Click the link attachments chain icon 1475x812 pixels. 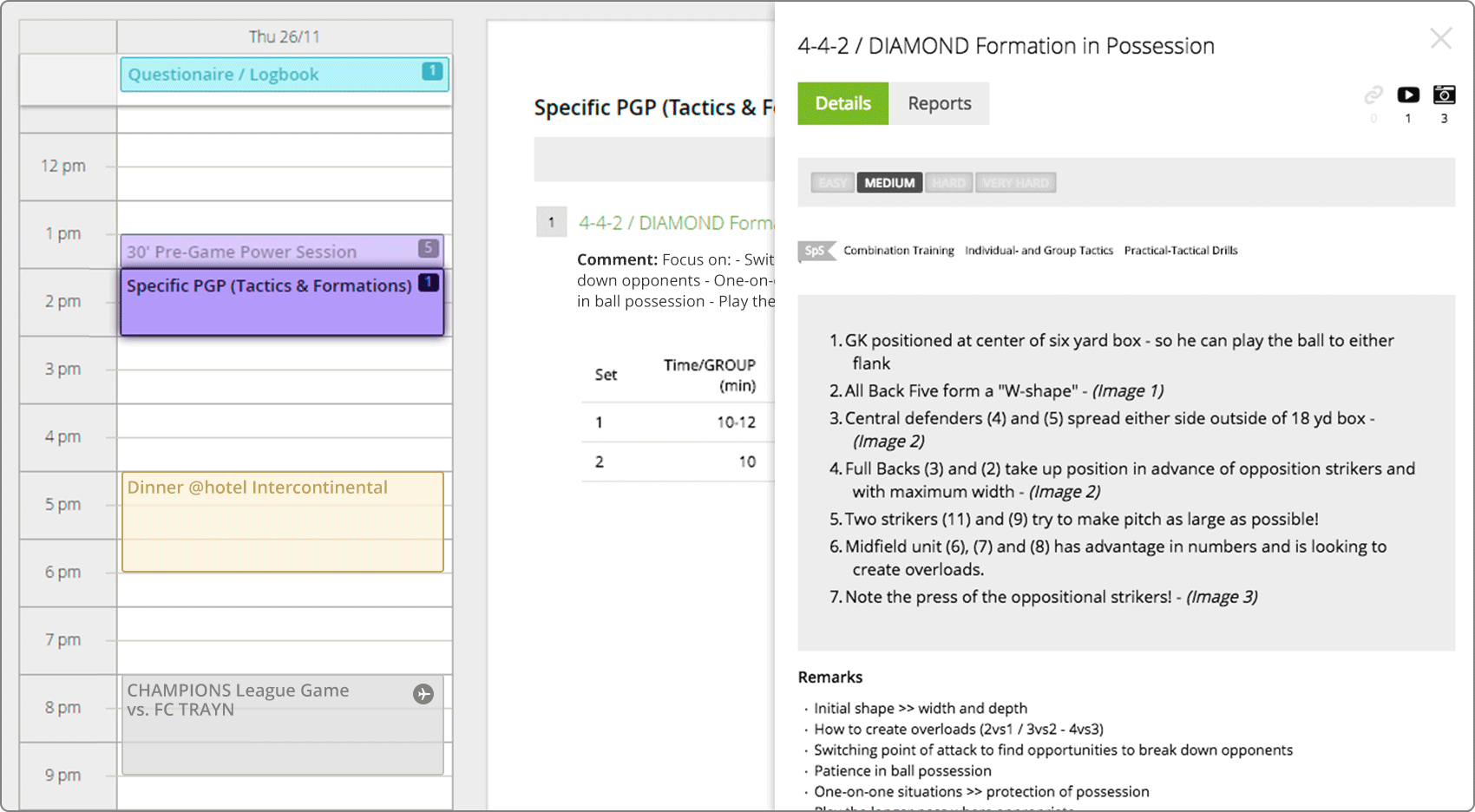(1373, 95)
